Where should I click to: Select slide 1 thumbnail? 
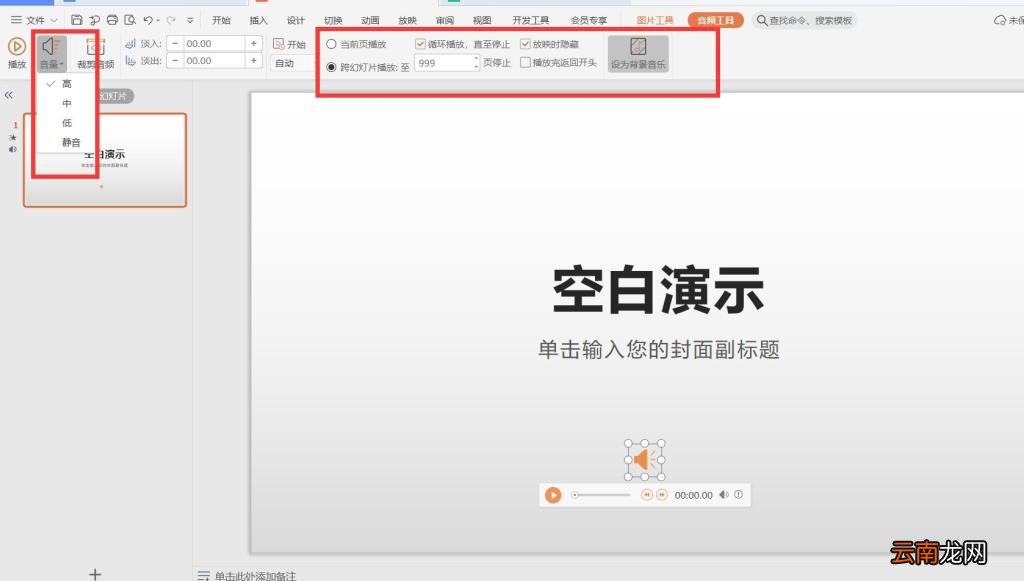click(x=105, y=160)
